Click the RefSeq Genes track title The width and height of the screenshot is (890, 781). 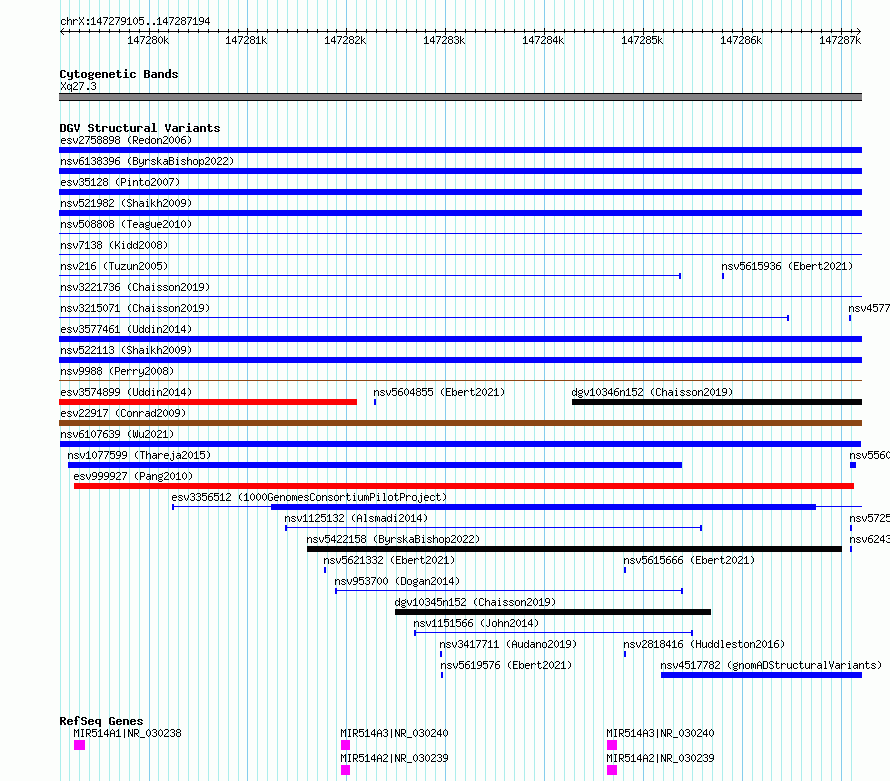click(101, 721)
